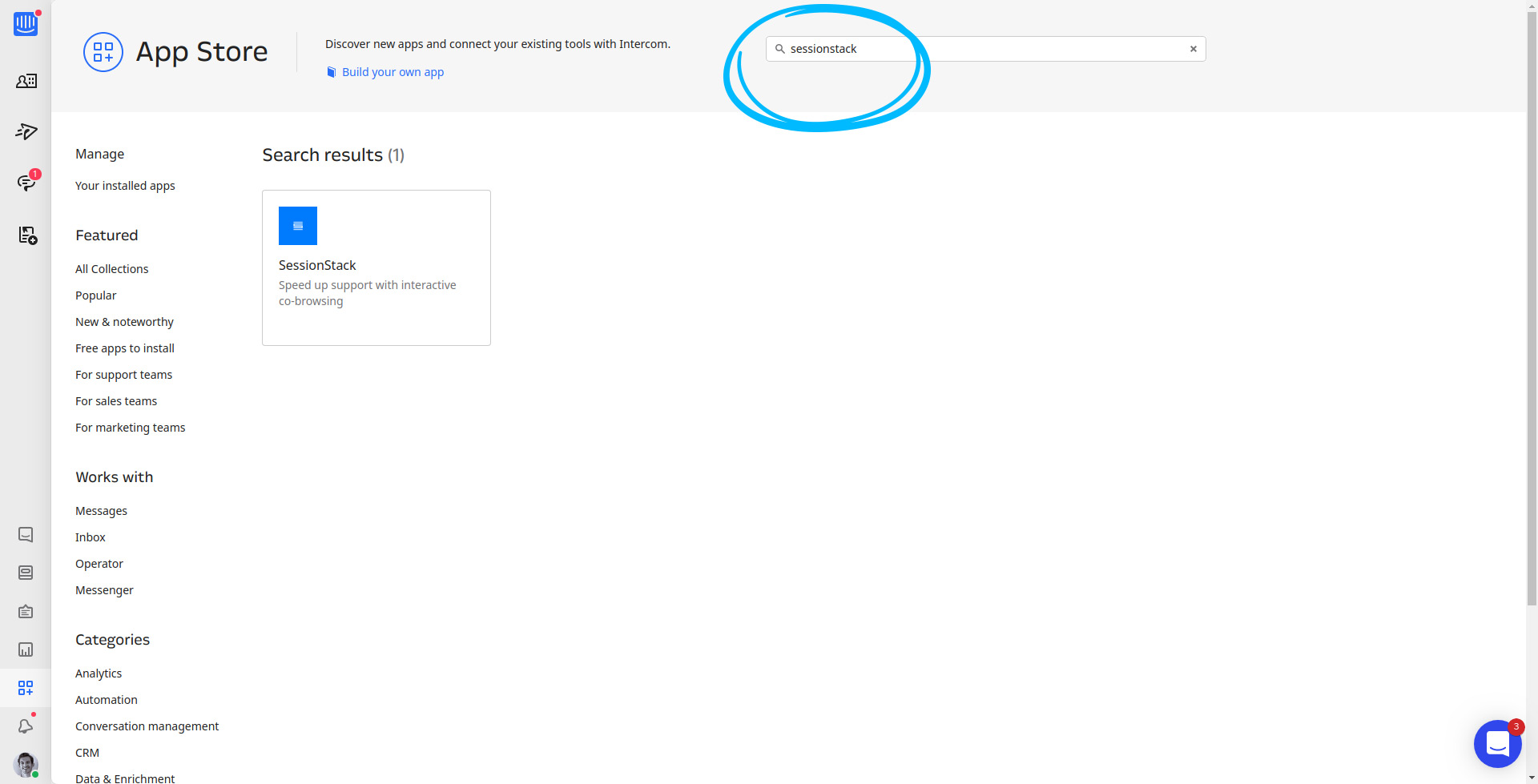This screenshot has width=1538, height=784.
Task: Select the App Store sidebar icon
Action: point(26,688)
